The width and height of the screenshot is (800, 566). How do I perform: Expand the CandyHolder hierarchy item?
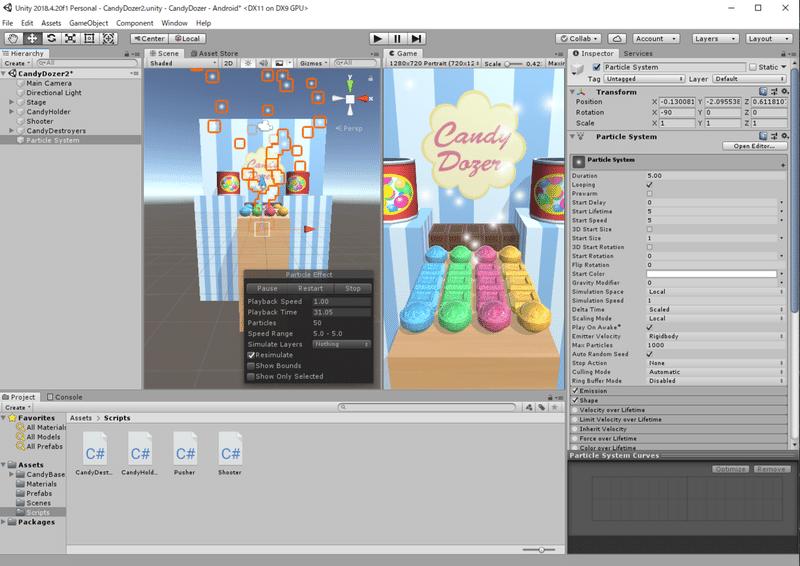tap(11, 111)
